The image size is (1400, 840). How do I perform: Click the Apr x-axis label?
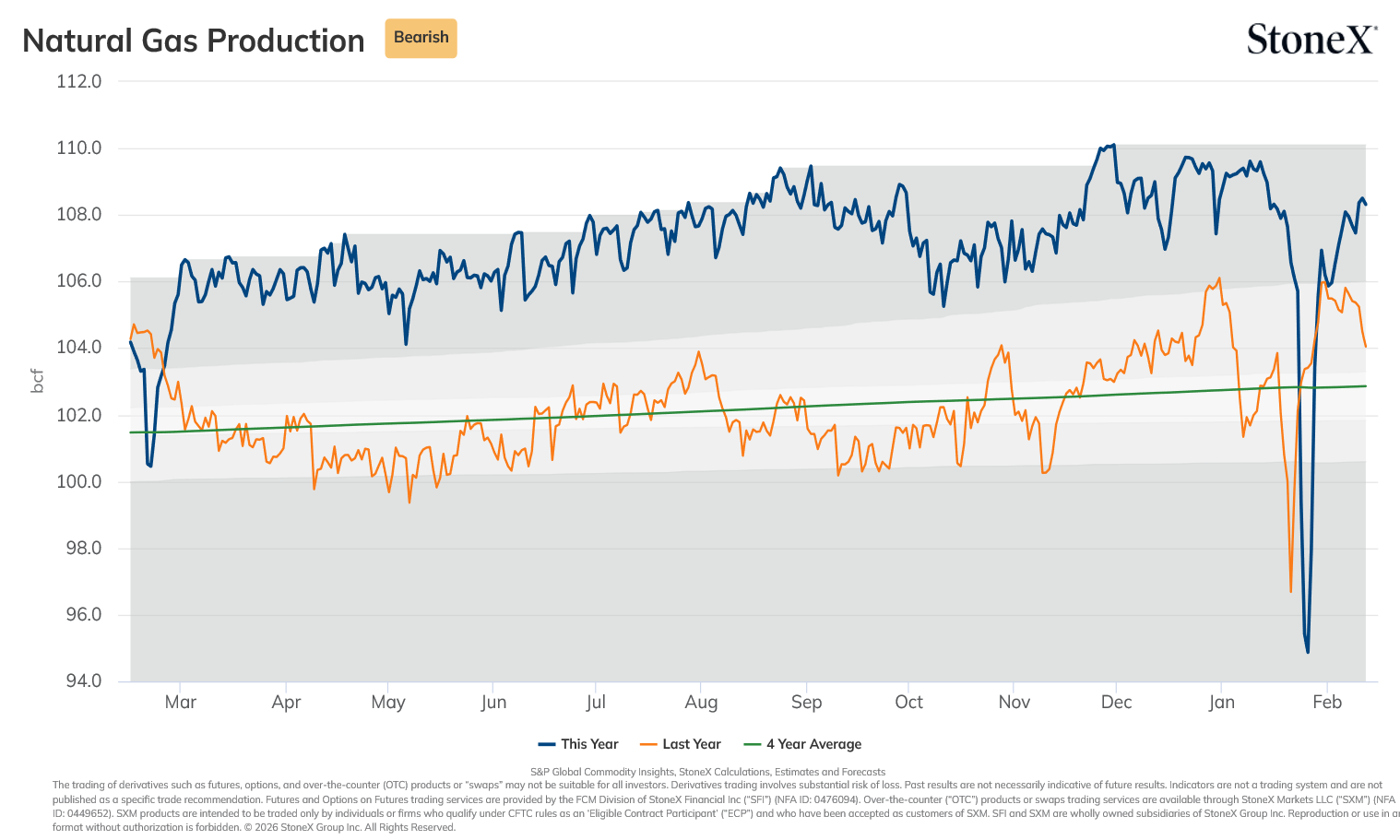(x=286, y=703)
